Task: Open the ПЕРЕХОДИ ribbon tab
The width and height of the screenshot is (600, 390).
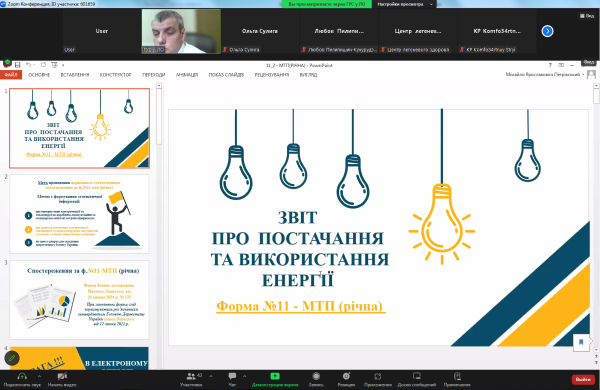Action: (154, 75)
